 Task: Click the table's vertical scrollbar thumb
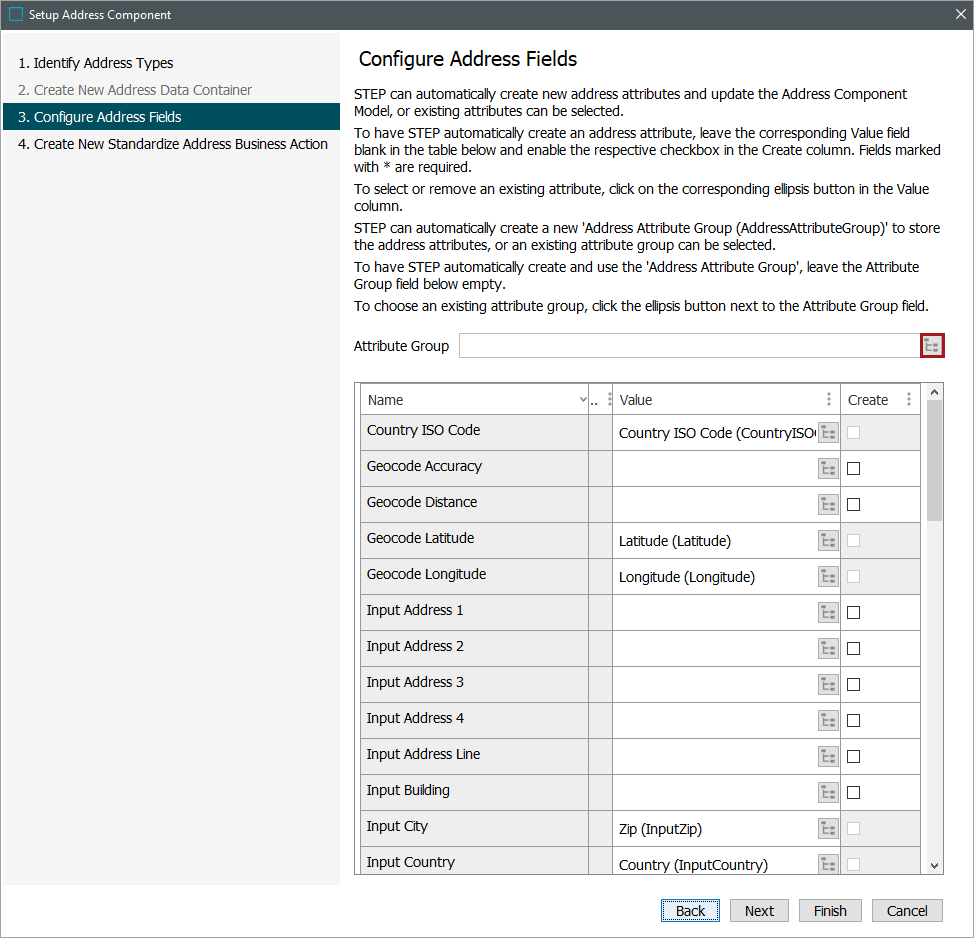934,460
